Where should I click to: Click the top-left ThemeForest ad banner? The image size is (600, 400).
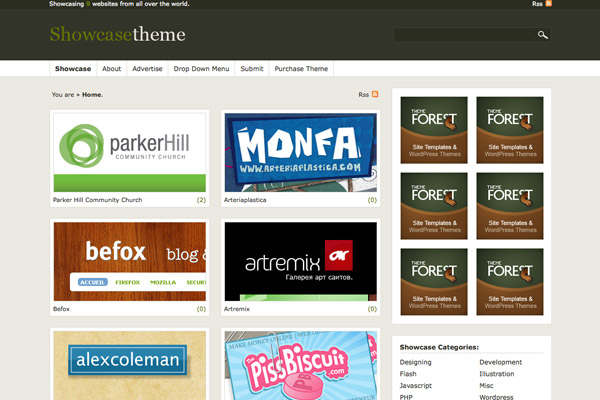coord(434,130)
